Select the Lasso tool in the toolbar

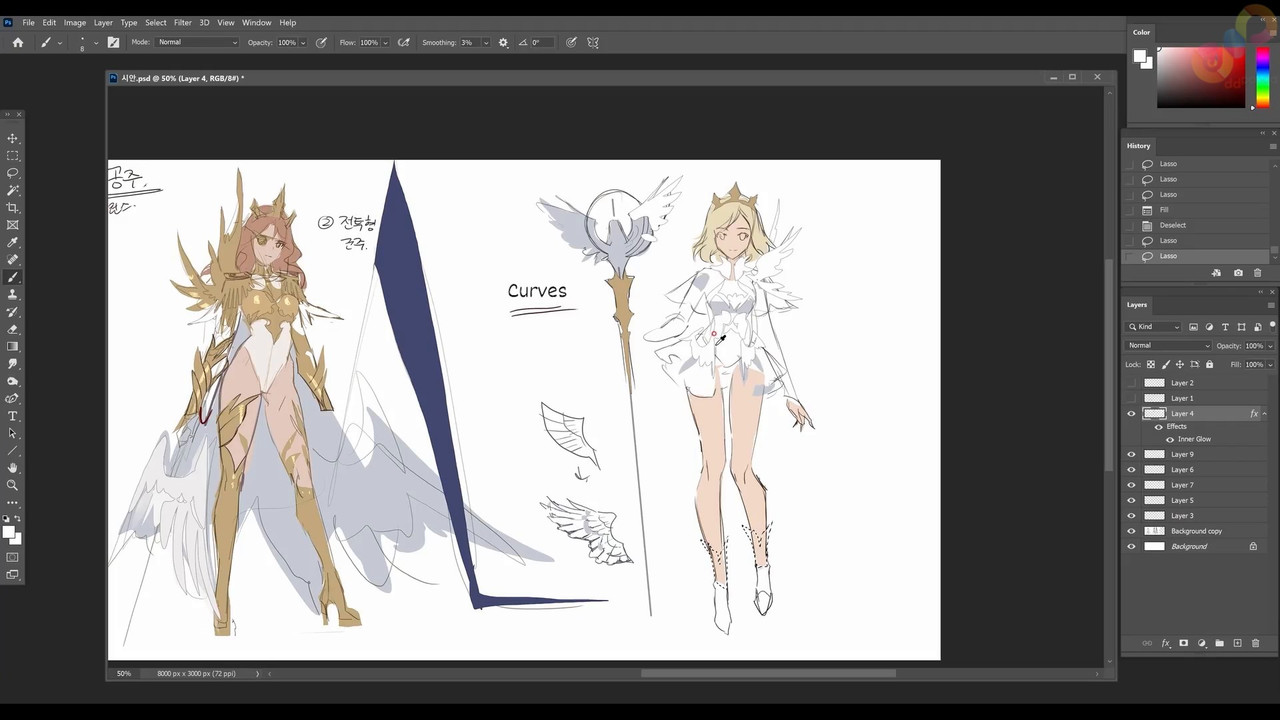13,173
